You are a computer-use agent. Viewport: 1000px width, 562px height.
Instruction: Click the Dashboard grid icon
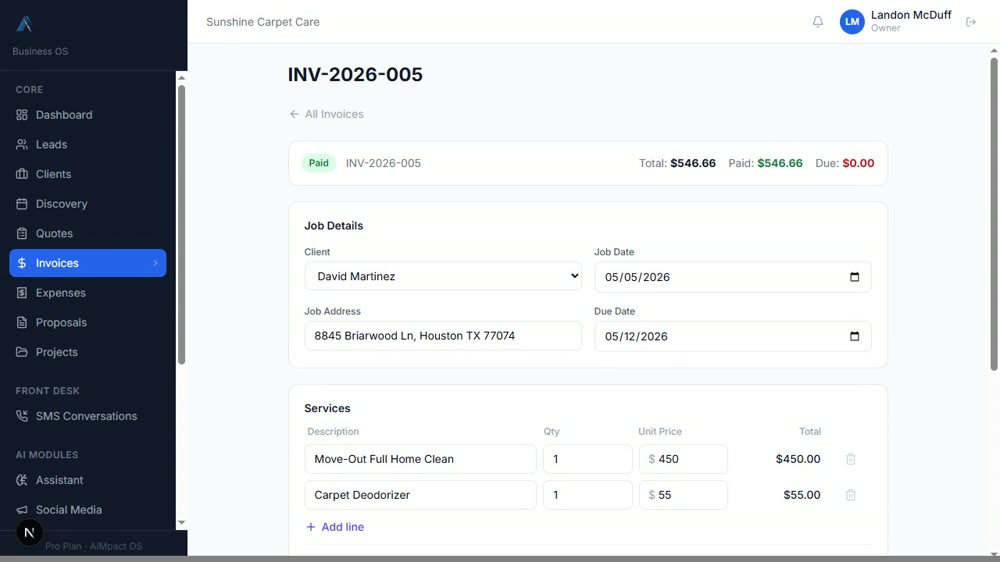pos(22,115)
